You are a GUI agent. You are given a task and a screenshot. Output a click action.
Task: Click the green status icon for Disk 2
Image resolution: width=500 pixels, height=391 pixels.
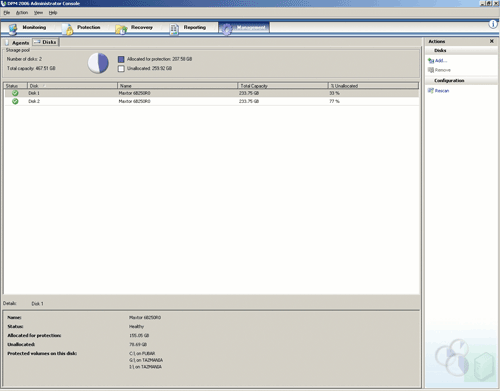coord(15,101)
